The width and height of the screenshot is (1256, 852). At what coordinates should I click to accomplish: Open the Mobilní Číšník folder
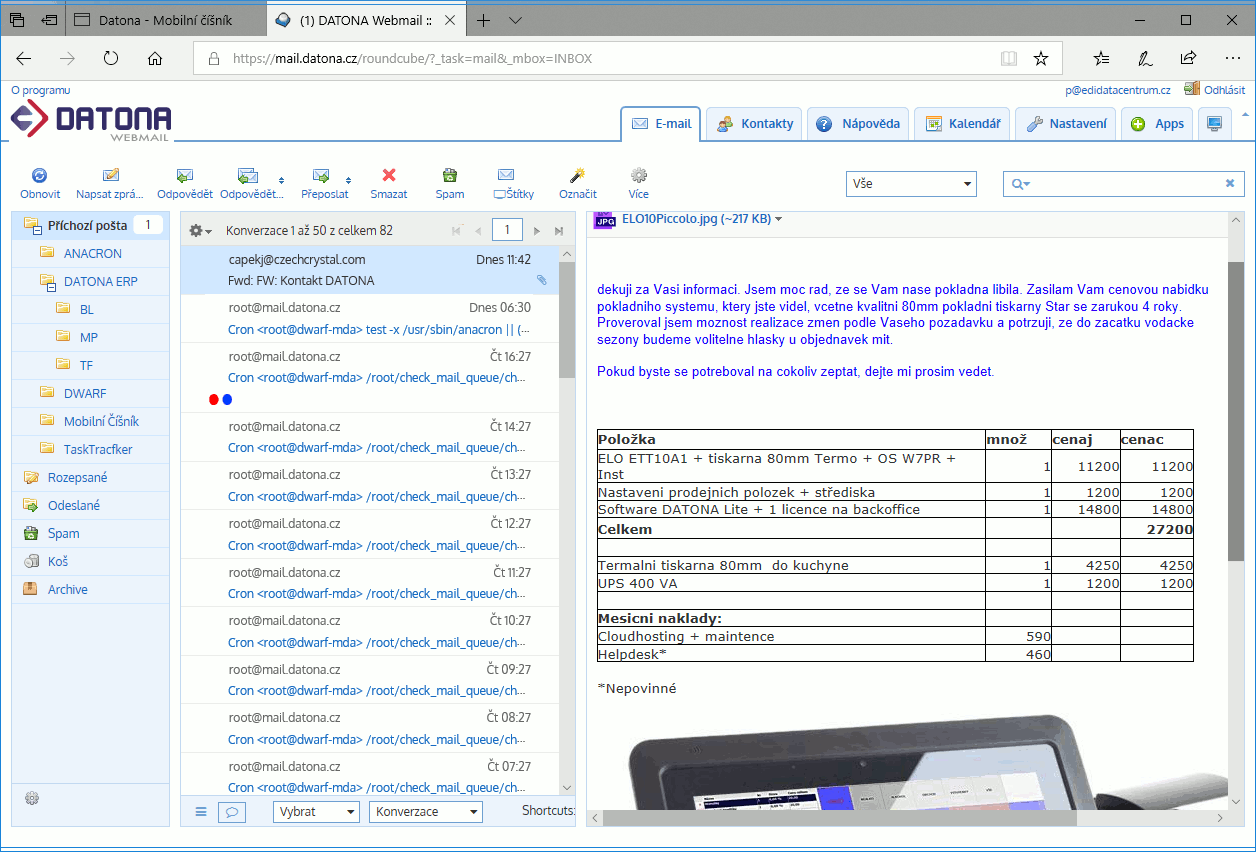[101, 421]
